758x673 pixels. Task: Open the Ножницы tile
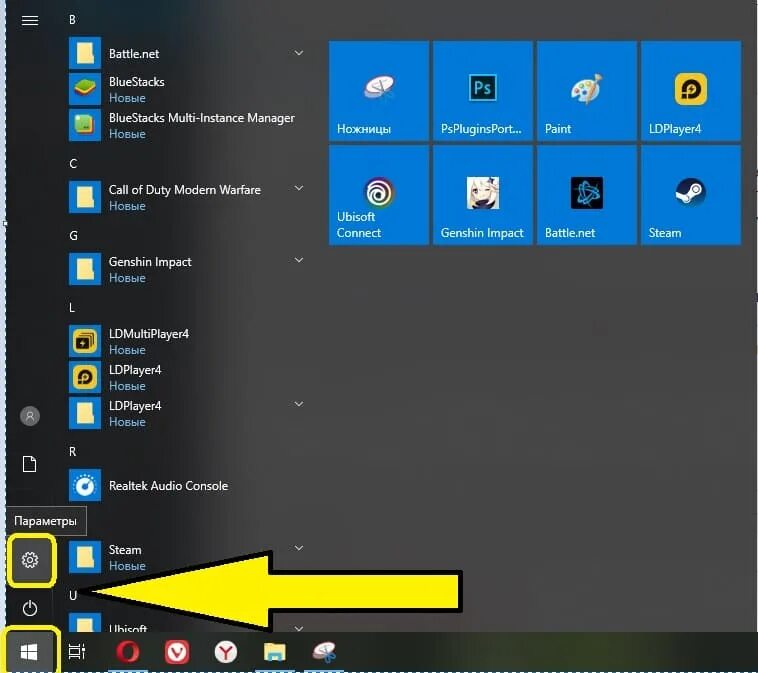point(379,91)
